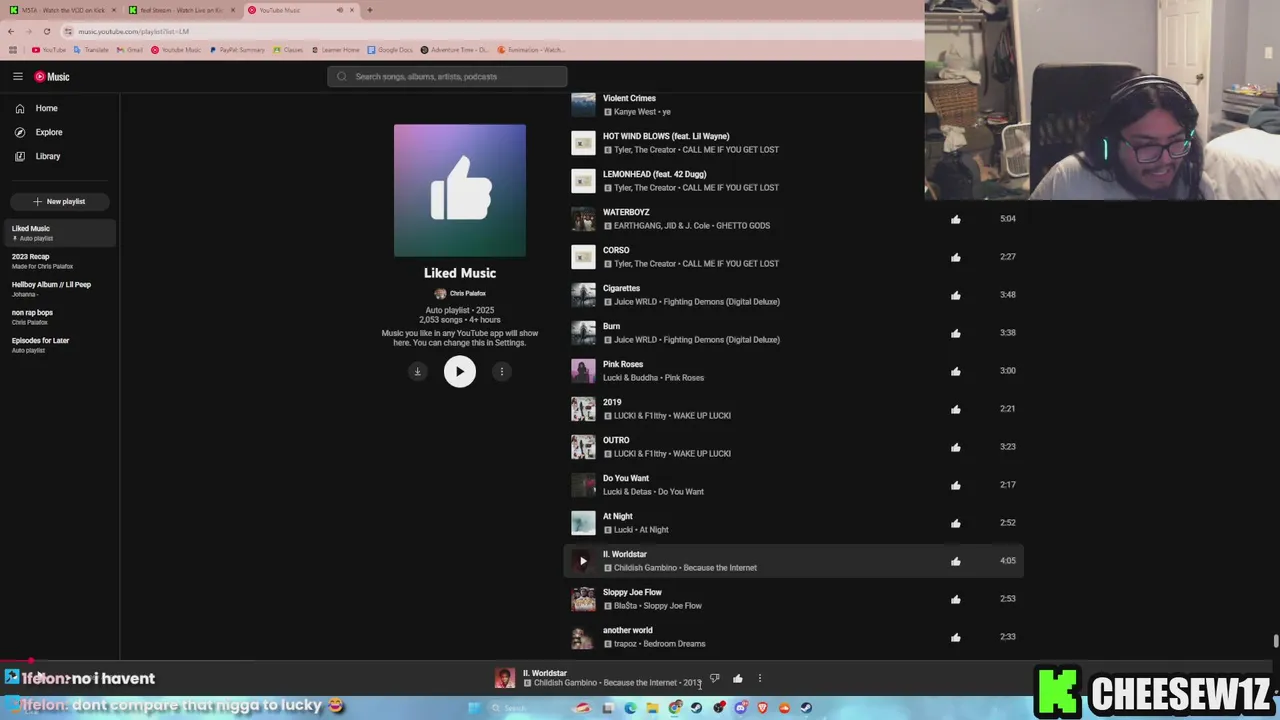Open the Violent Crimes song
This screenshot has height=720, width=1280.
[629, 98]
